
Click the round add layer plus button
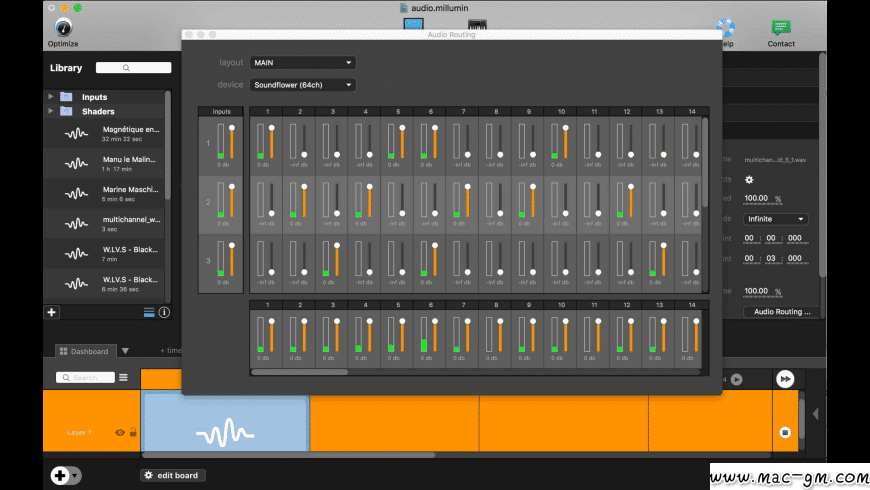60,476
